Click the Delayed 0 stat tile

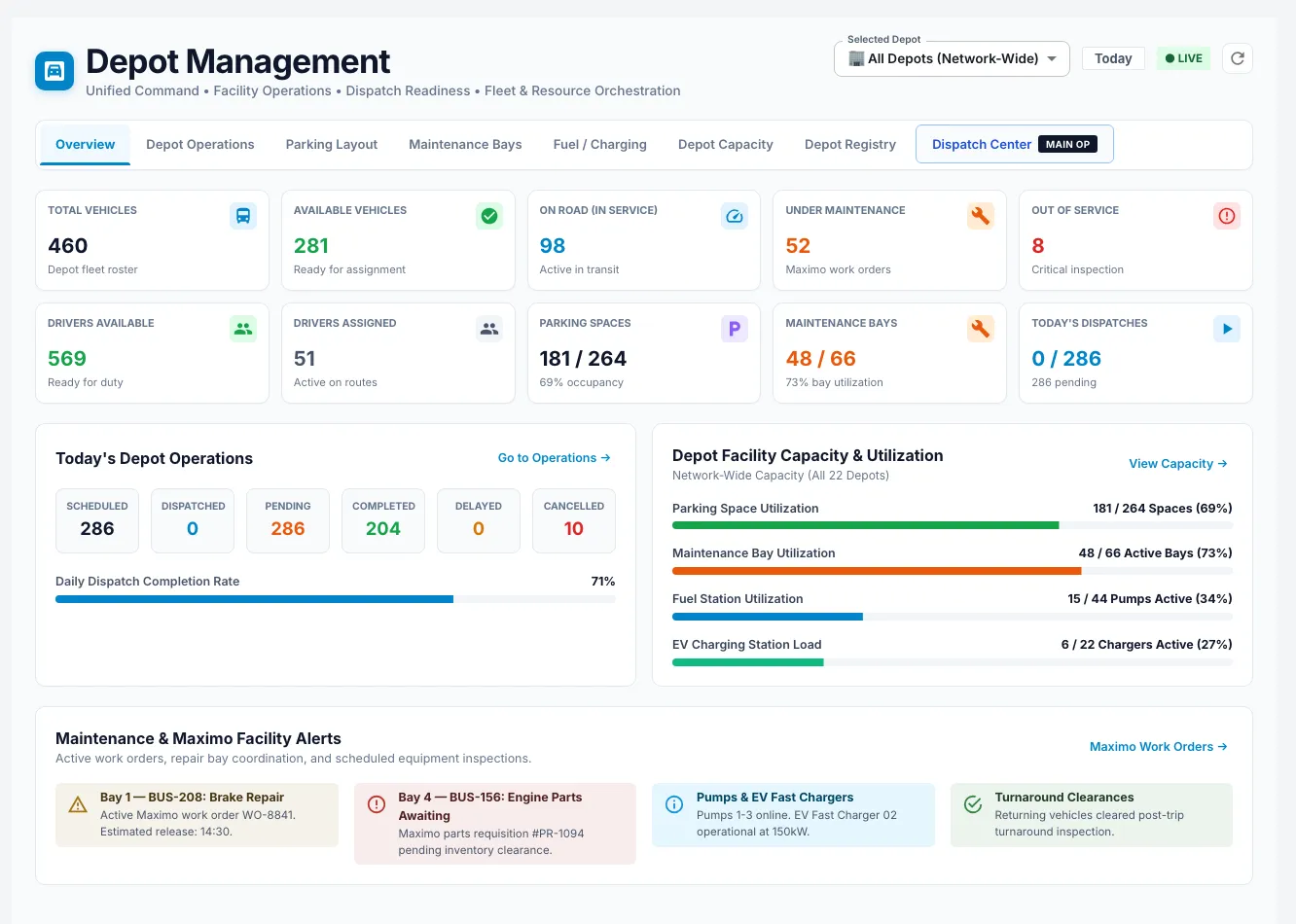(x=479, y=520)
